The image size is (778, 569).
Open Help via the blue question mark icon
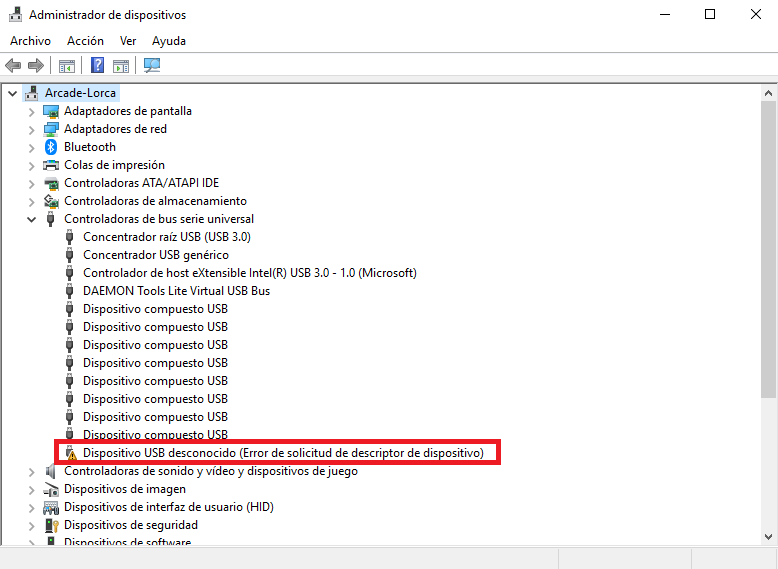[98, 65]
